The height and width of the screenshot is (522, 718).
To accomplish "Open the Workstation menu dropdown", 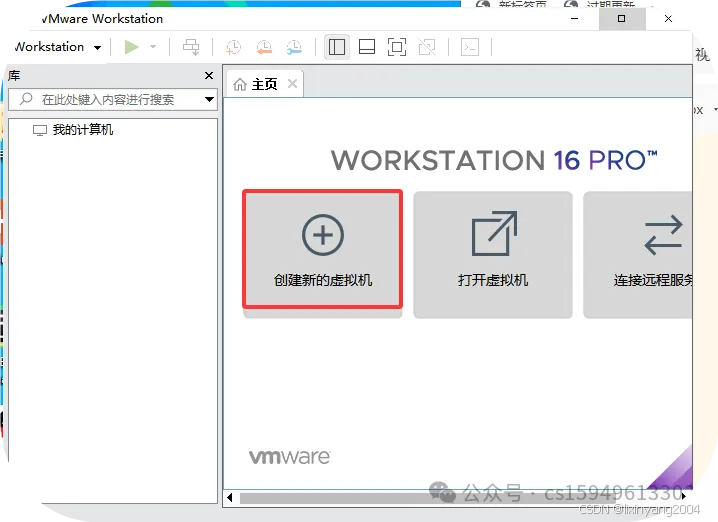I will coord(57,47).
